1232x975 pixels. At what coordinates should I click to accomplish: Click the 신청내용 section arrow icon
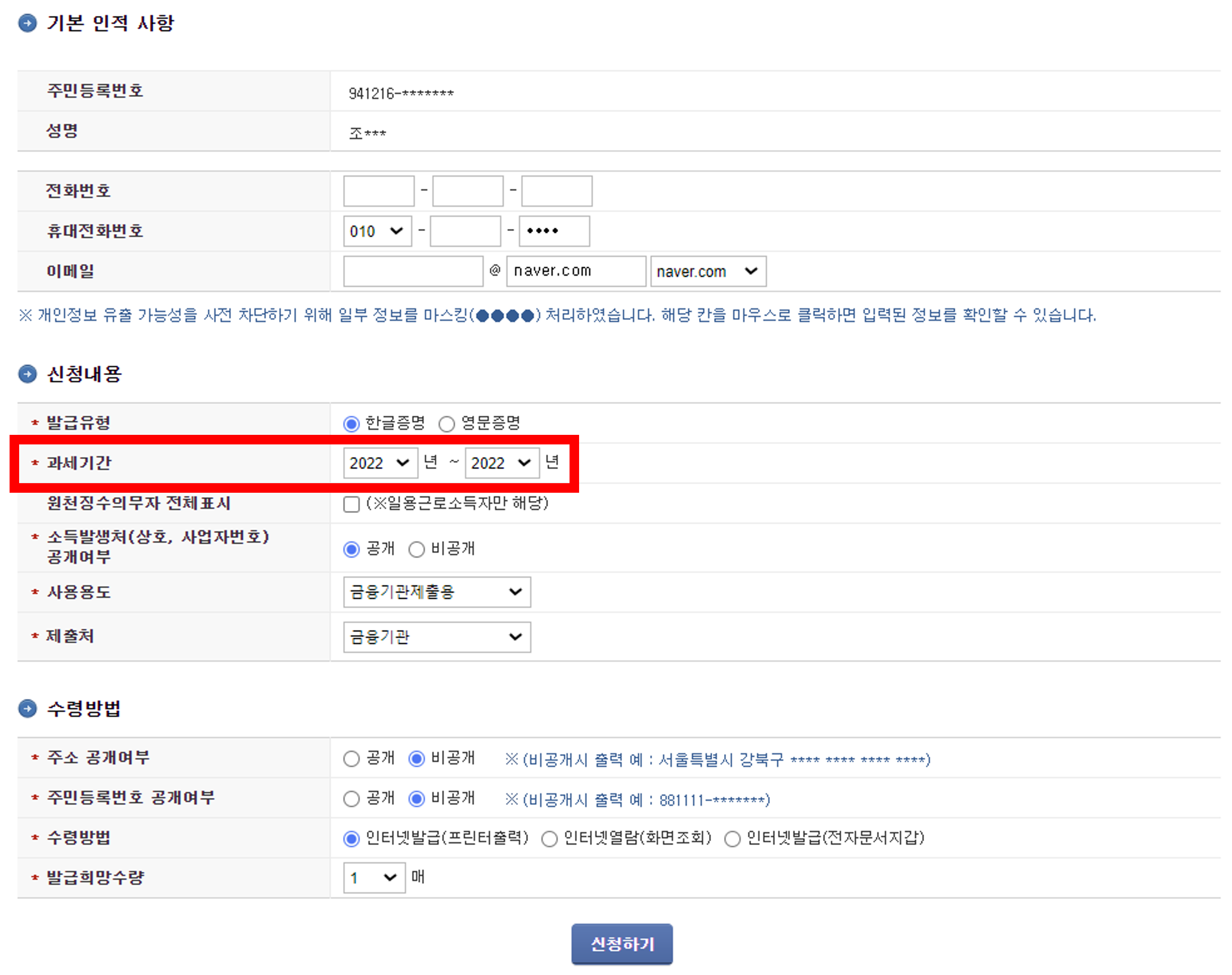click(x=27, y=375)
